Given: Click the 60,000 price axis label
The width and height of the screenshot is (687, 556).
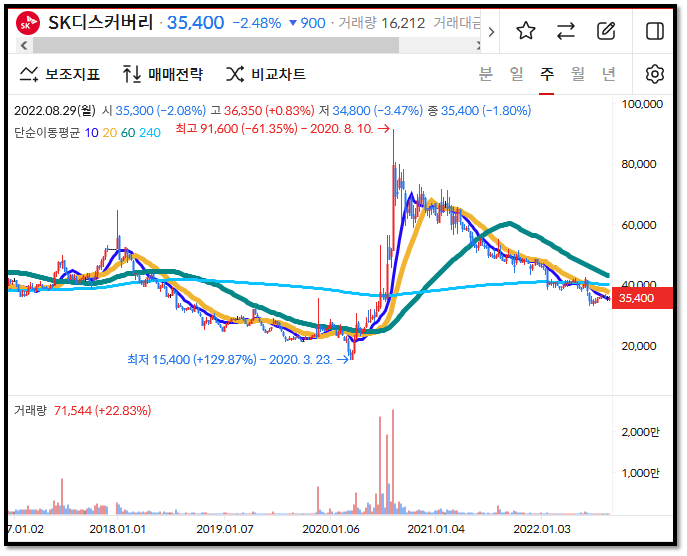Looking at the screenshot, I should click(x=639, y=225).
